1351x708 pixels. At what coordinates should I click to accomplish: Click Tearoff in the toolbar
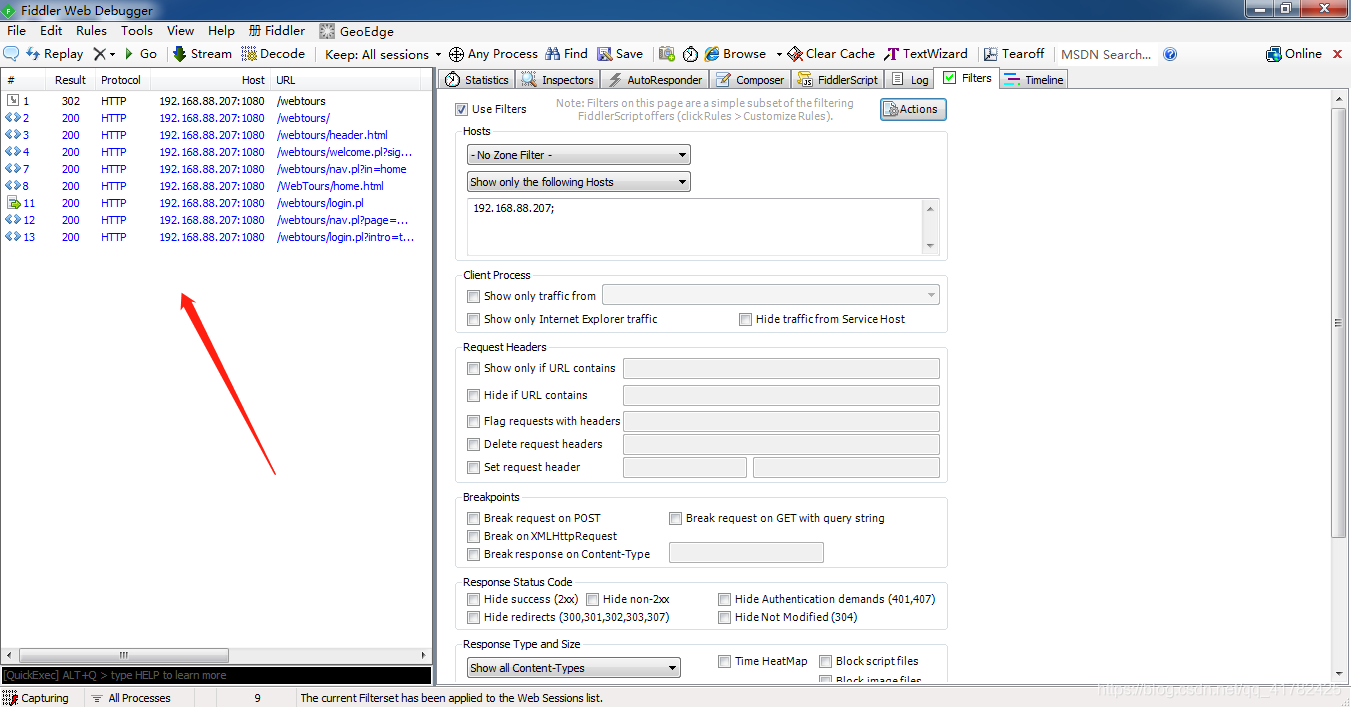click(x=1014, y=54)
